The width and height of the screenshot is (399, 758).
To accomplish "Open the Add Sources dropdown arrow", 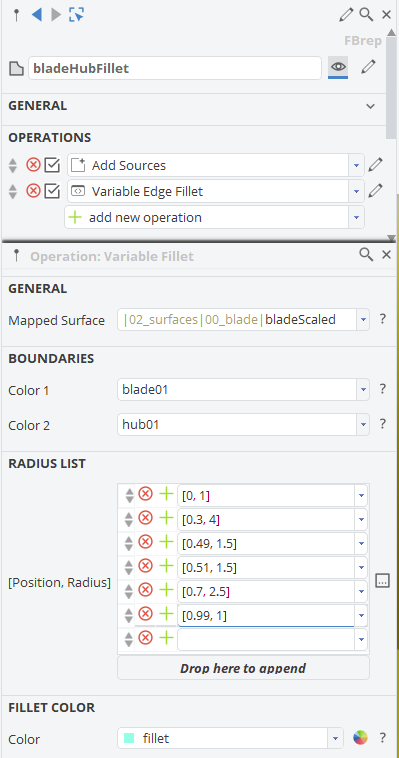I will (x=356, y=165).
